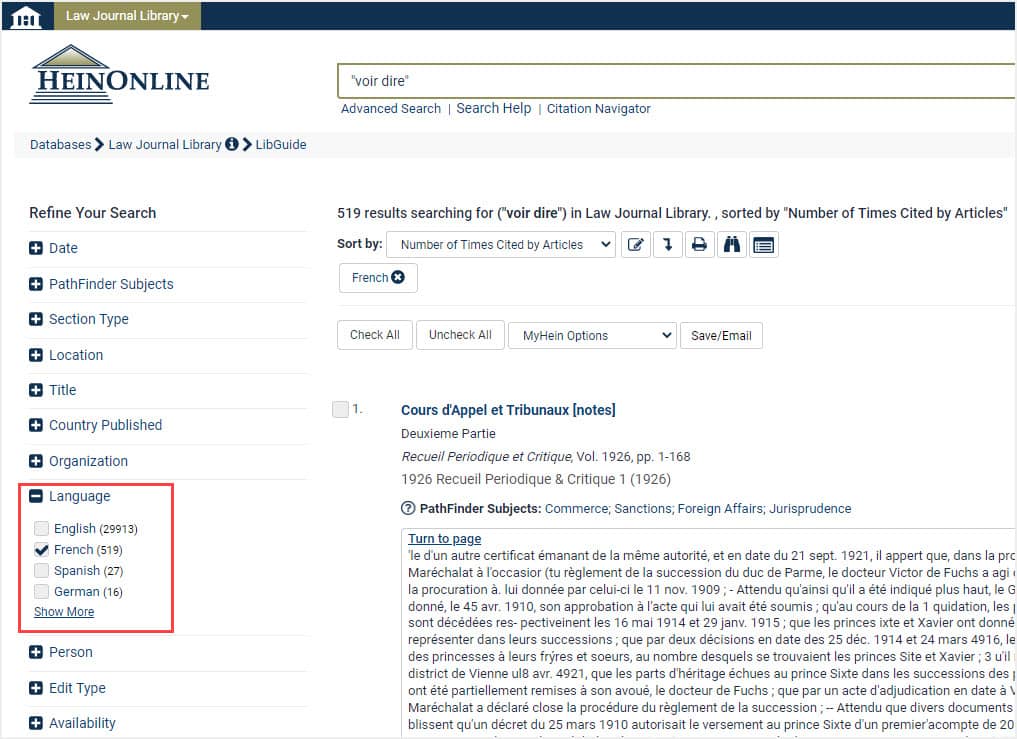Expand the Organization filter

click(x=36, y=461)
